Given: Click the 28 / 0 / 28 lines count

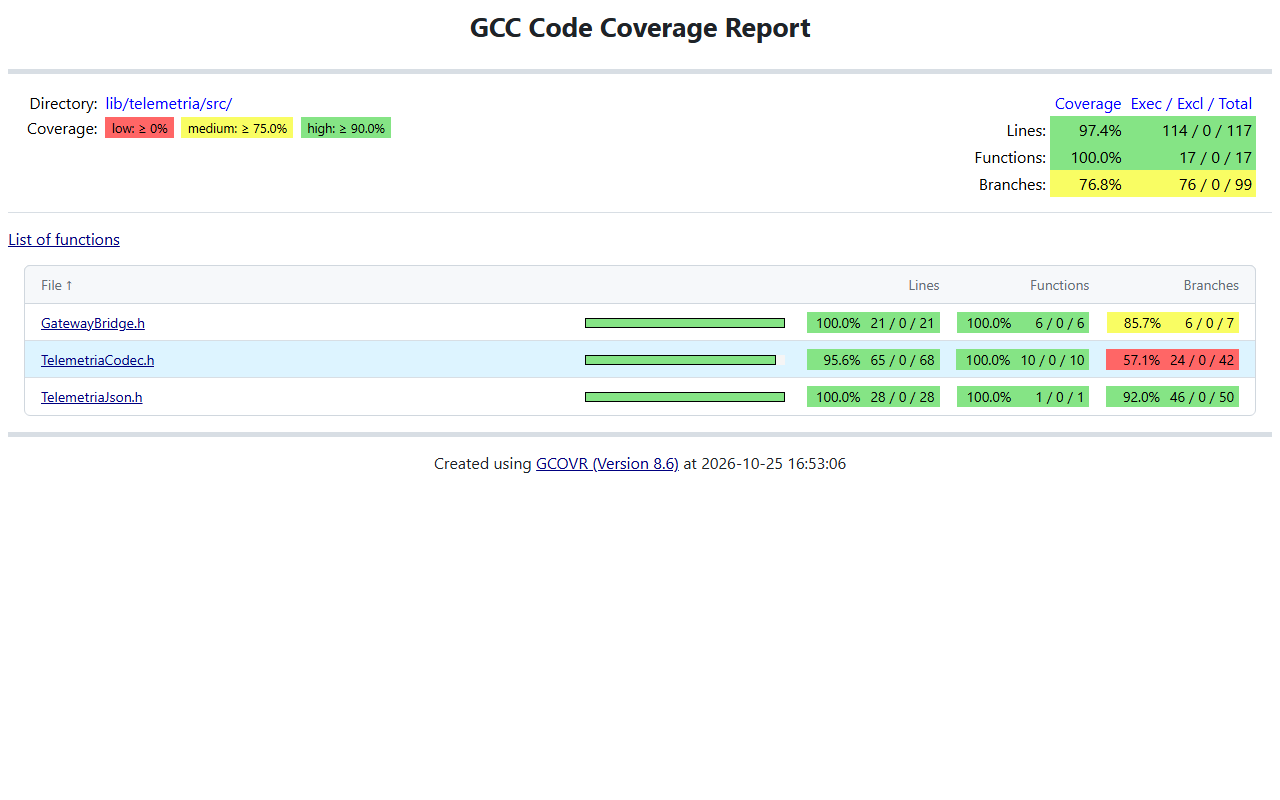Looking at the screenshot, I should click(x=902, y=397).
